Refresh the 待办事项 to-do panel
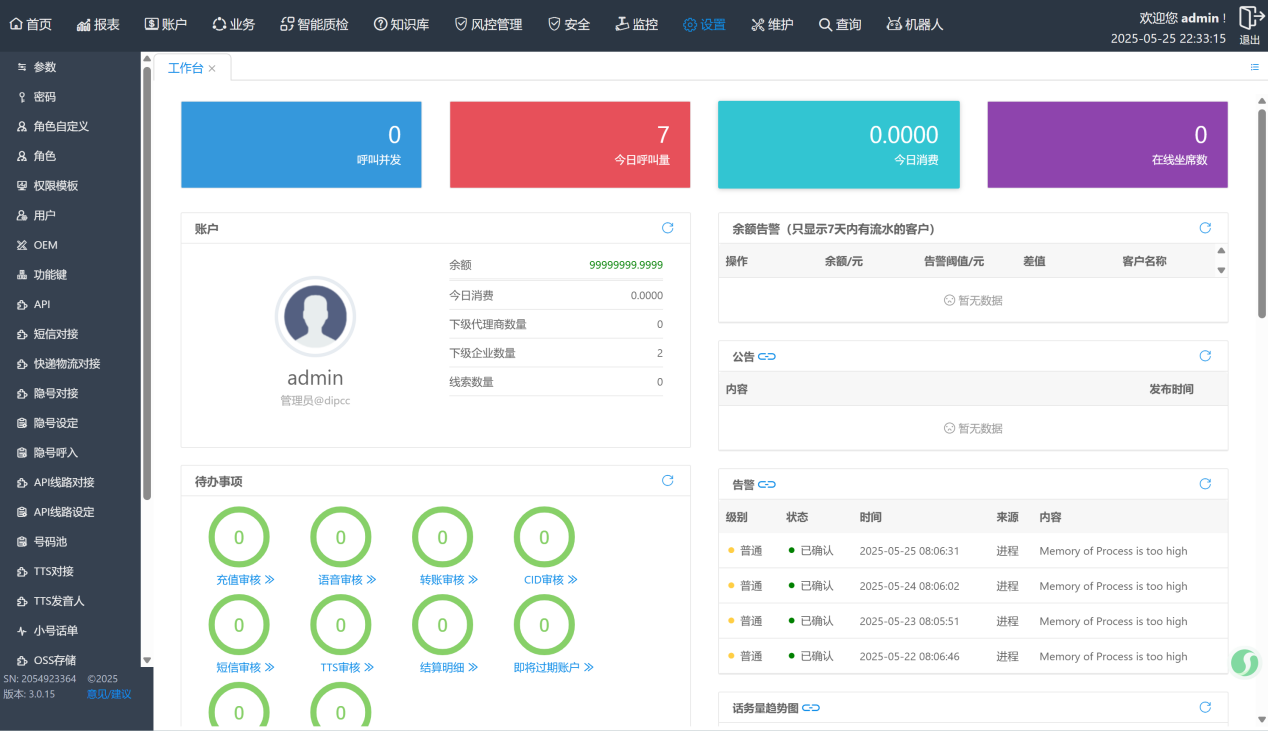 click(667, 481)
